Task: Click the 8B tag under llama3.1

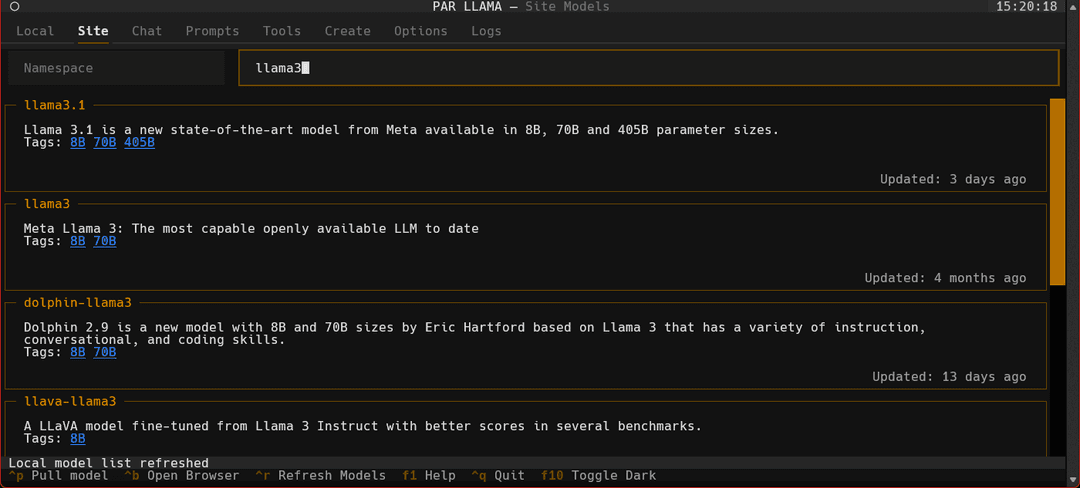Action: pyautogui.click(x=78, y=143)
